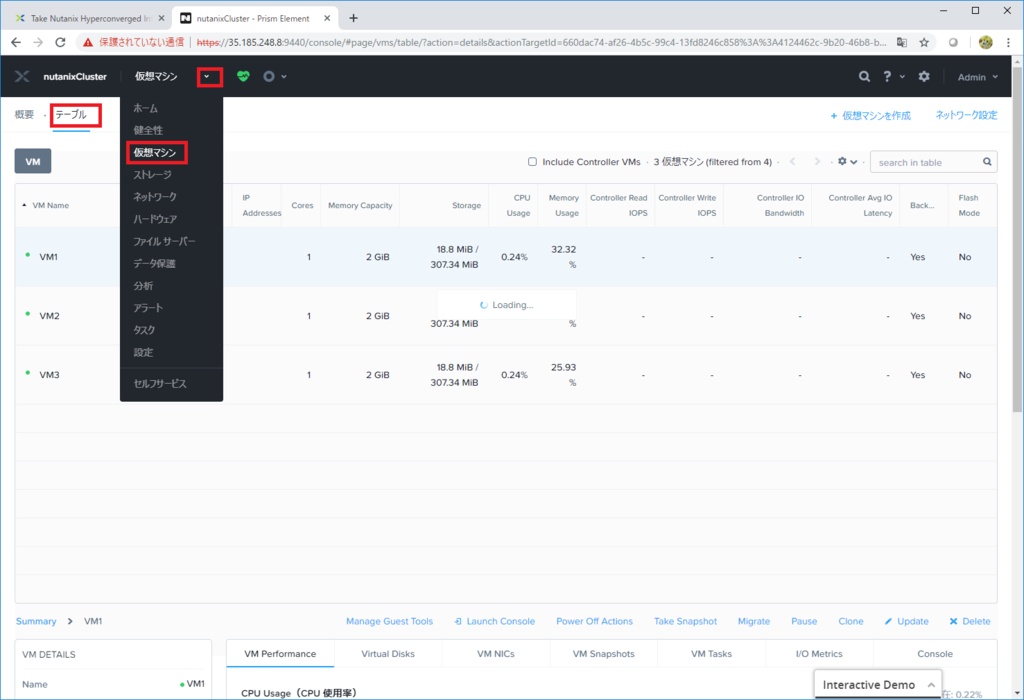Open ネットワーク設定 network config link
This screenshot has width=1024, height=700.
pos(967,116)
